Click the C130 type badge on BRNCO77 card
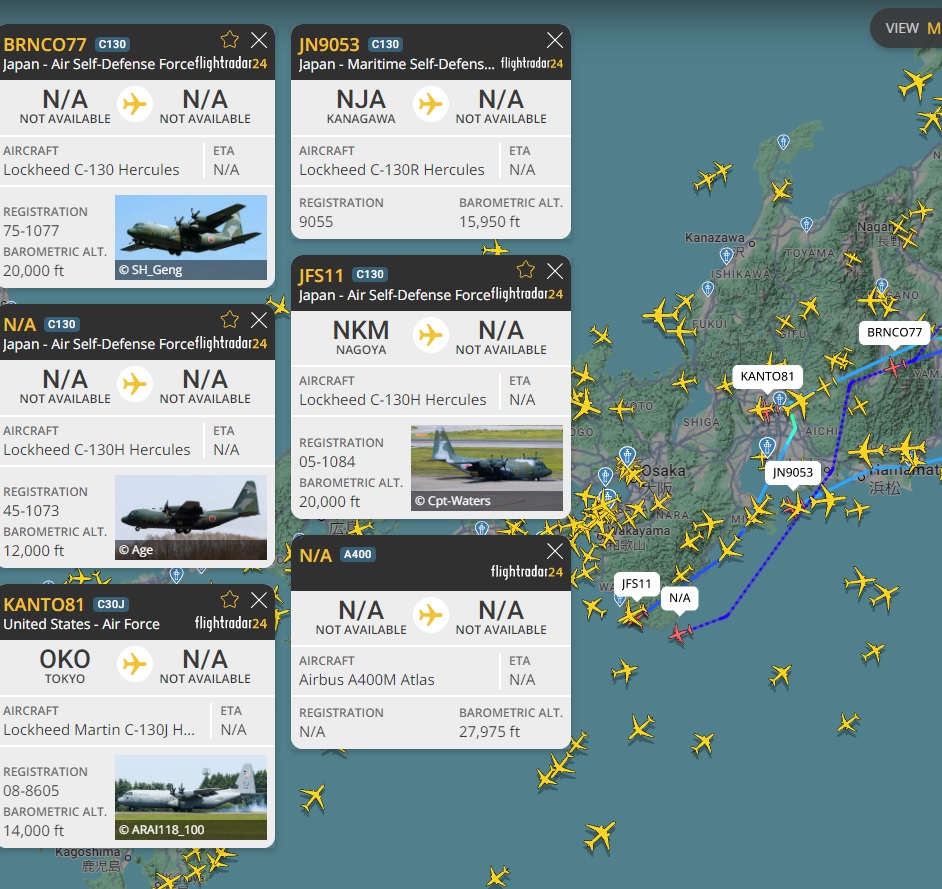Screen dimensions: 942x889 [x=112, y=44]
